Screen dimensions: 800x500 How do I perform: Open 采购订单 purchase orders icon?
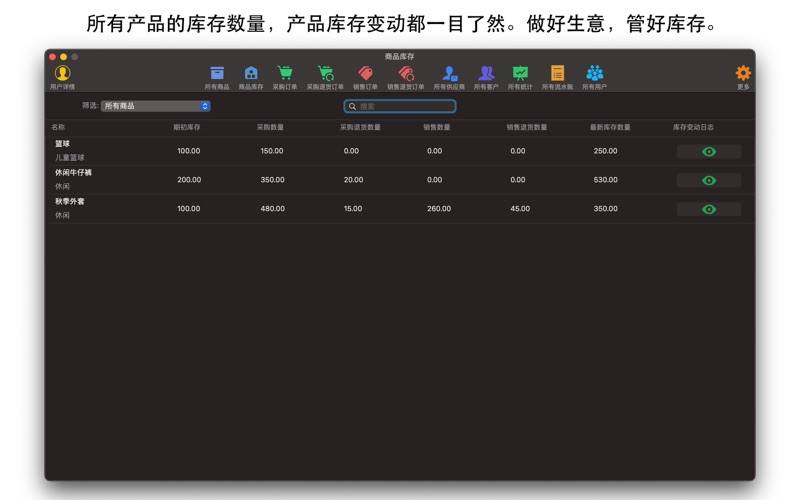pyautogui.click(x=285, y=73)
